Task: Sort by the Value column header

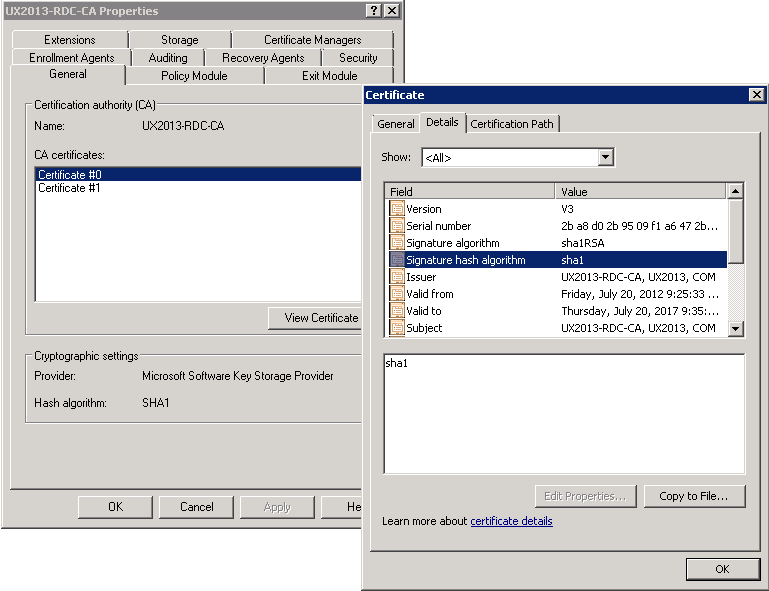Action: 640,191
